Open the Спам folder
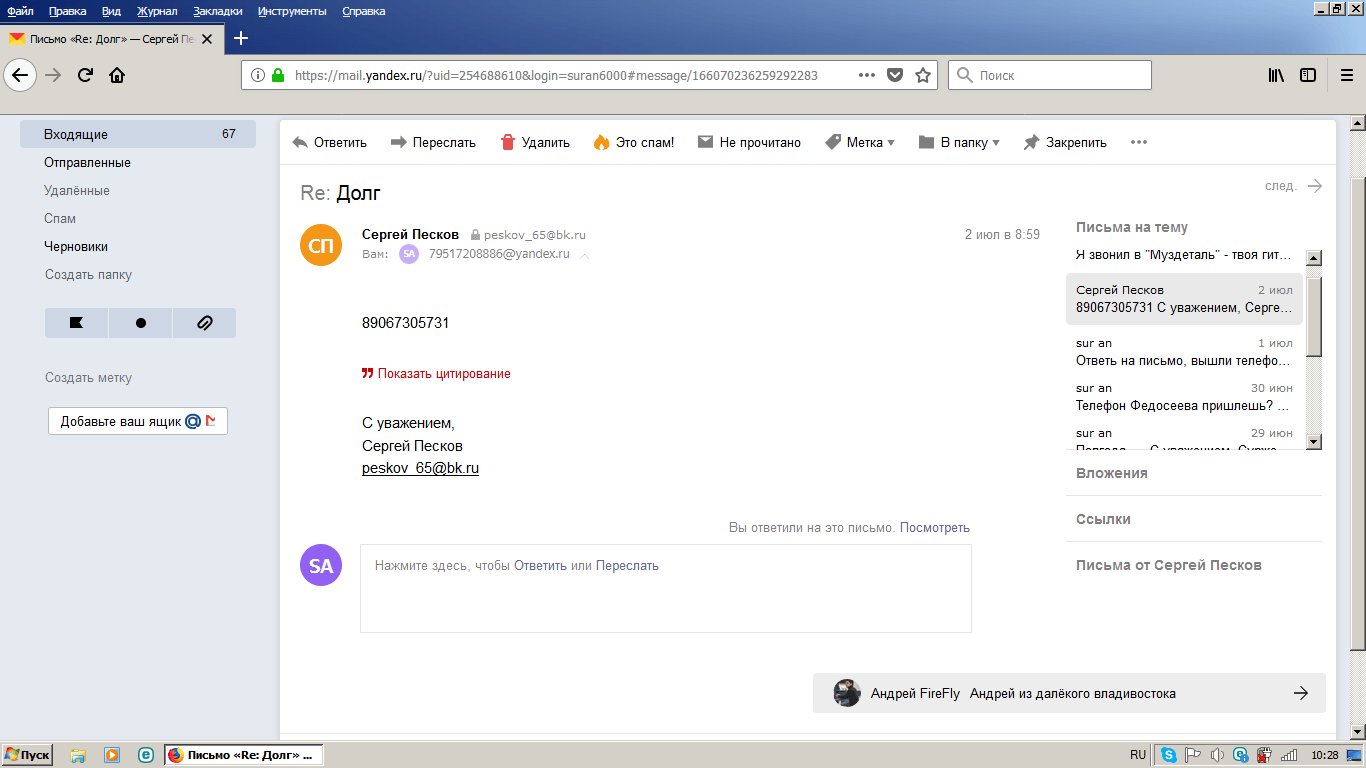Screen dimensions: 1366x768 coord(60,218)
